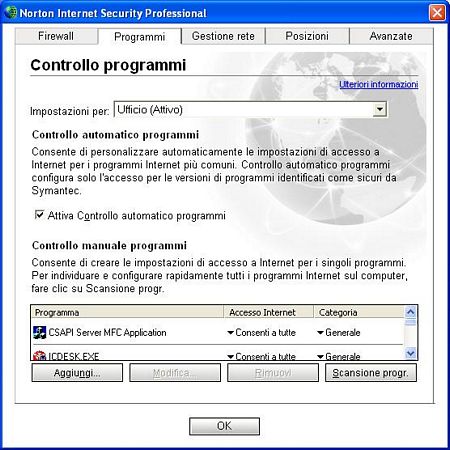Sort list by Programma column header

pos(127,312)
